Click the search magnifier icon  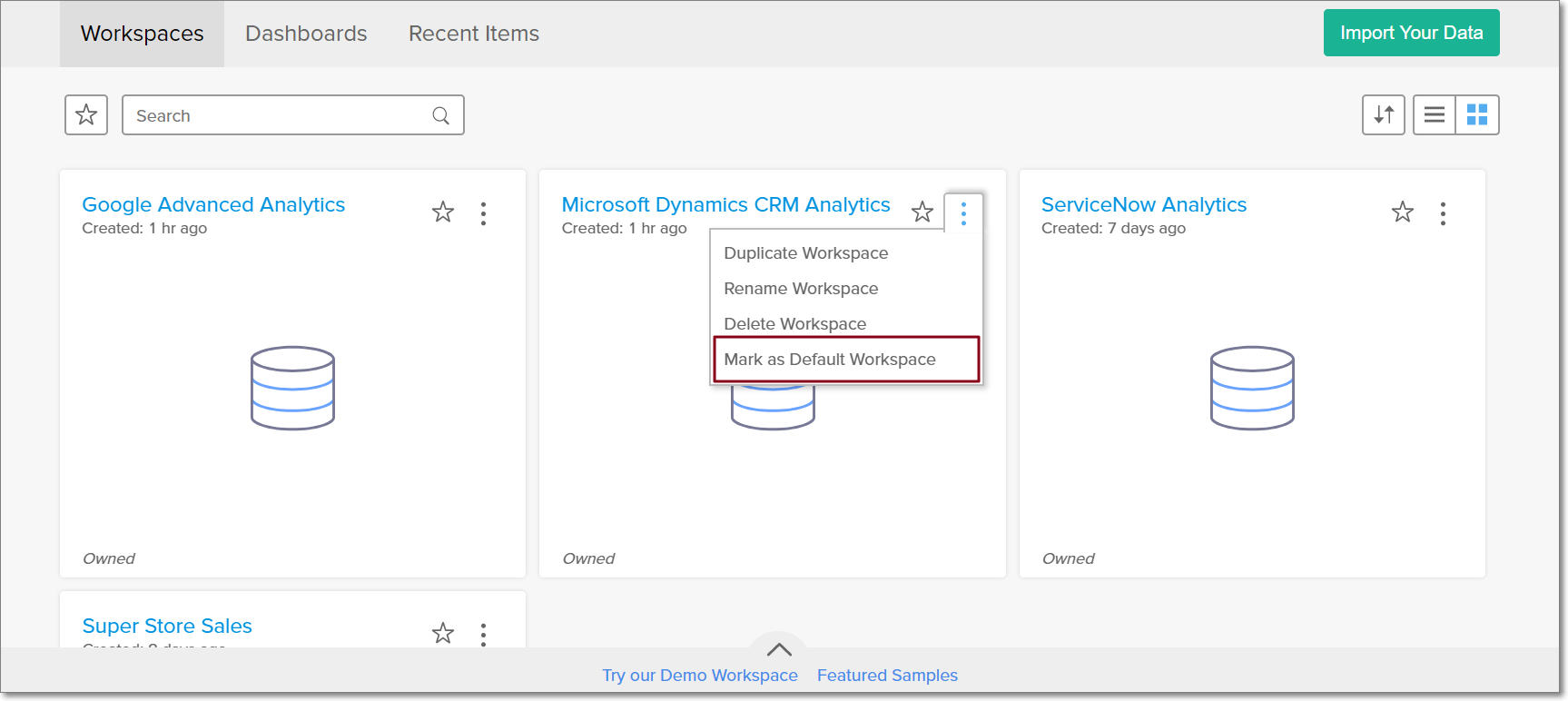point(441,115)
